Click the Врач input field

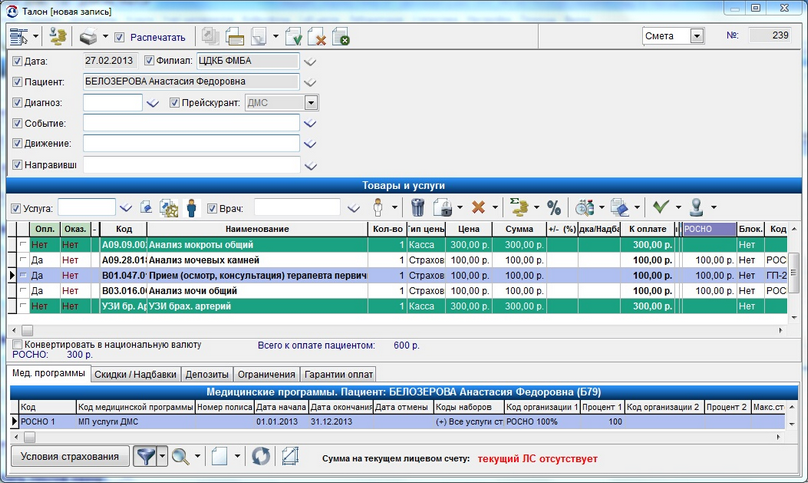(x=297, y=208)
